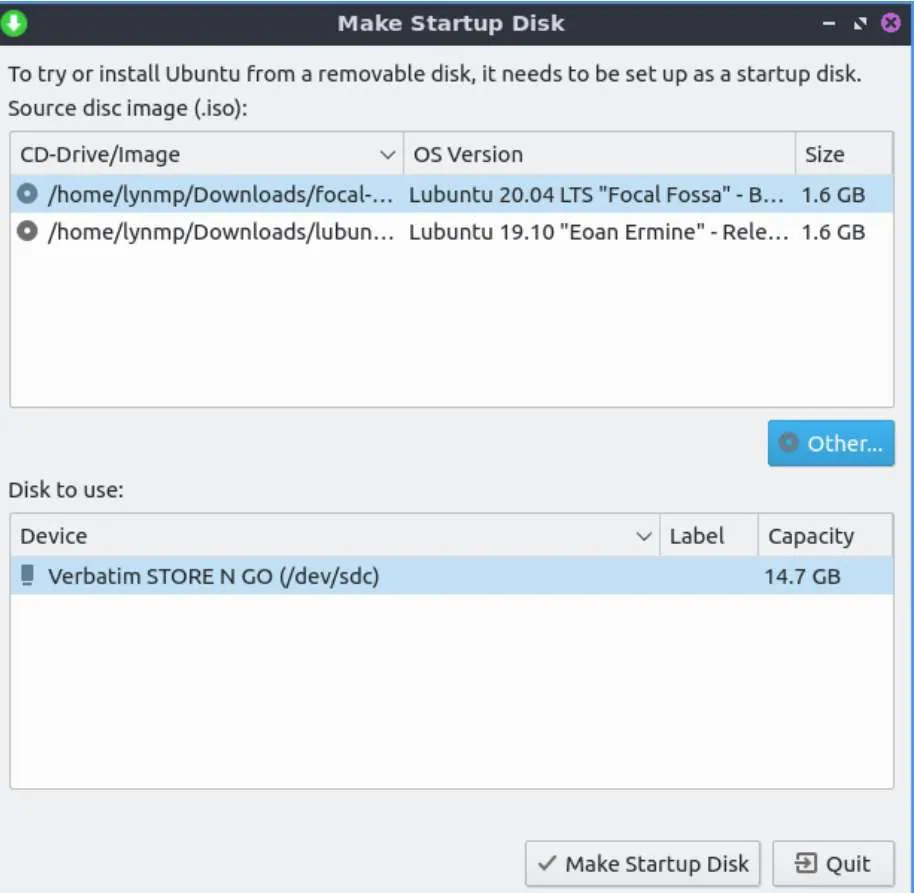This screenshot has width=914, height=893.
Task: Maximize the window with the arrows icon
Action: coord(859,23)
